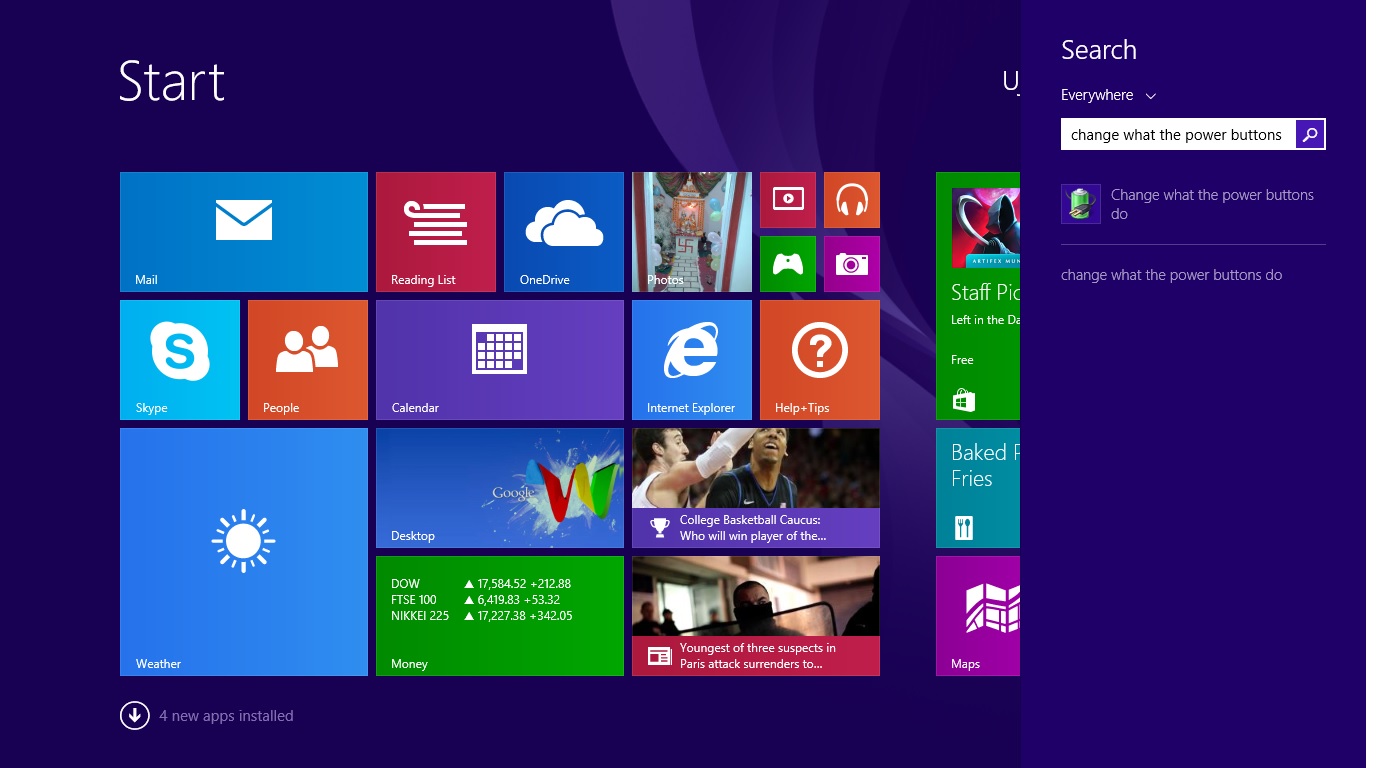
Task: Open the College Basketball Caucus sports tile
Action: 756,488
